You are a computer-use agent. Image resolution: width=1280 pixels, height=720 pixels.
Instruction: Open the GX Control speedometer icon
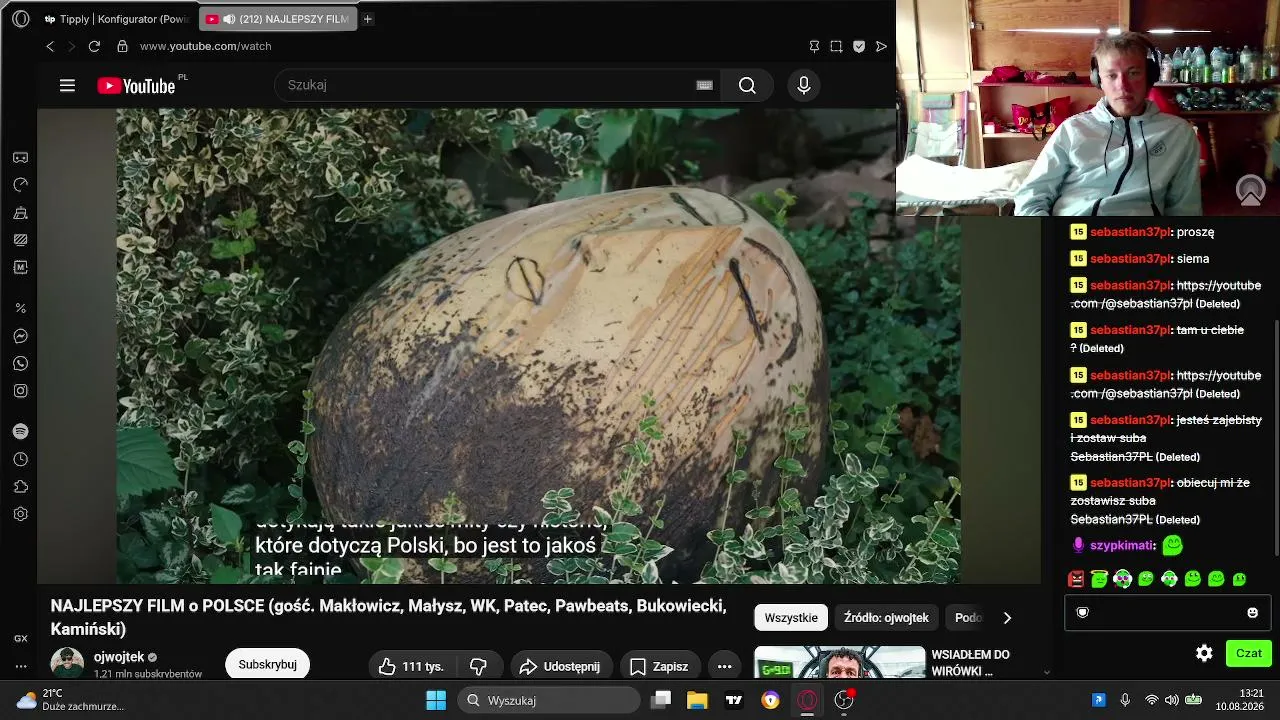pyautogui.click(x=20, y=185)
